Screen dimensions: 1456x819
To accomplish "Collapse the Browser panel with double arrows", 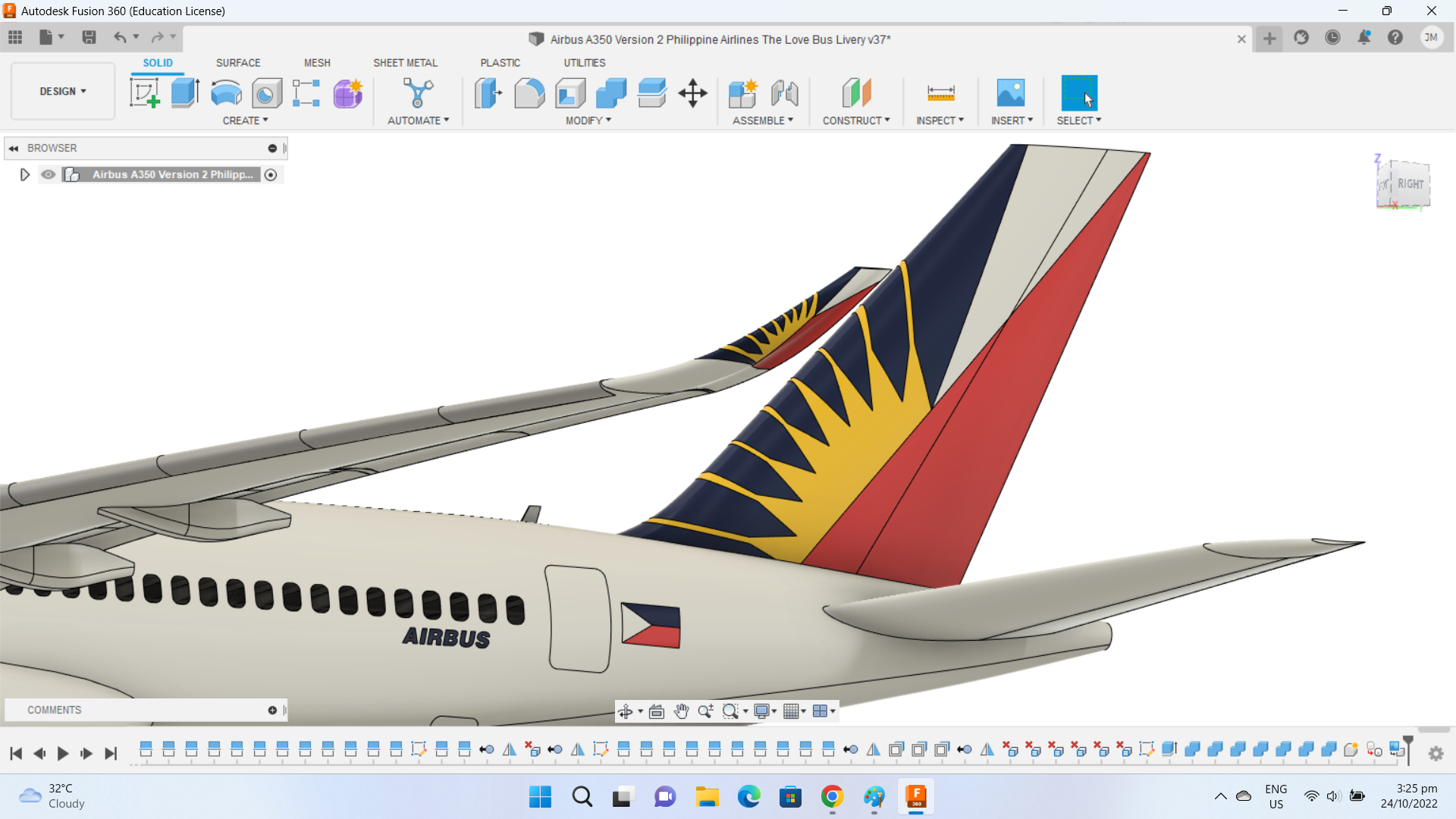I will (x=13, y=148).
